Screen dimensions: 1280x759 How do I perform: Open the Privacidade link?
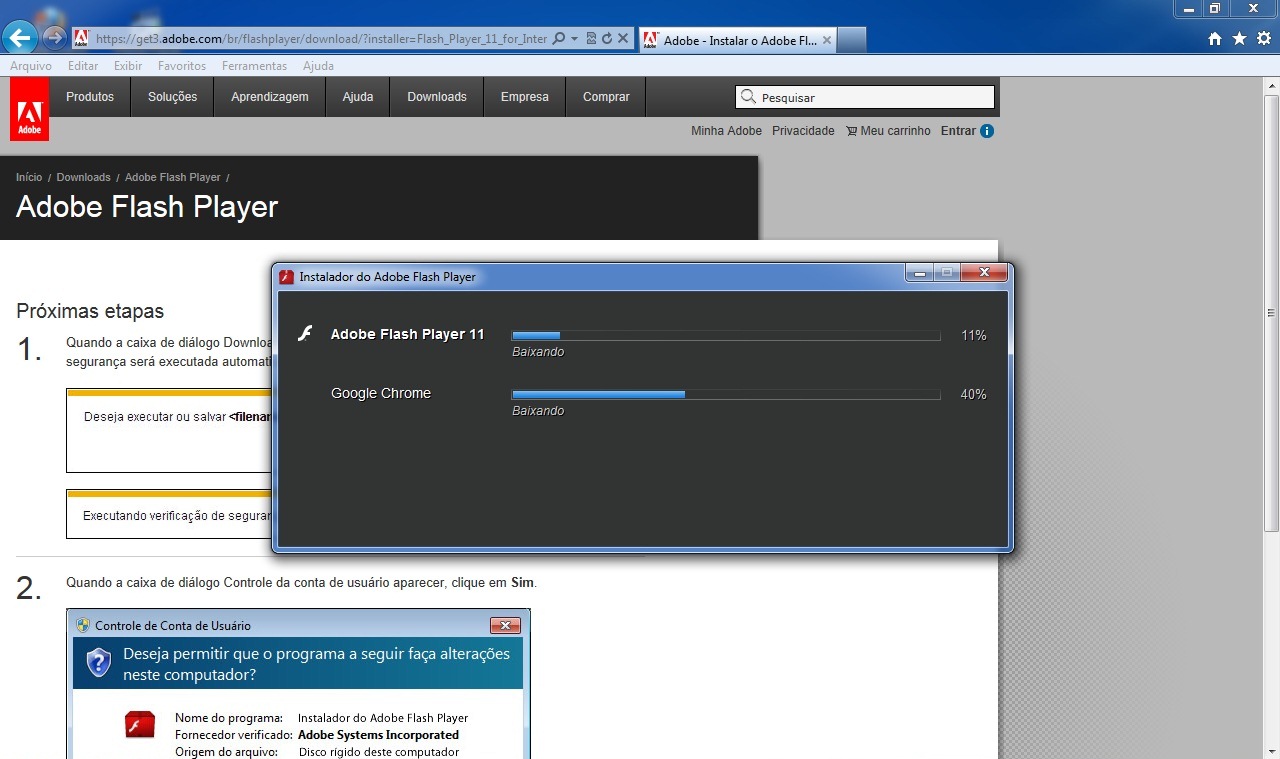(x=803, y=131)
